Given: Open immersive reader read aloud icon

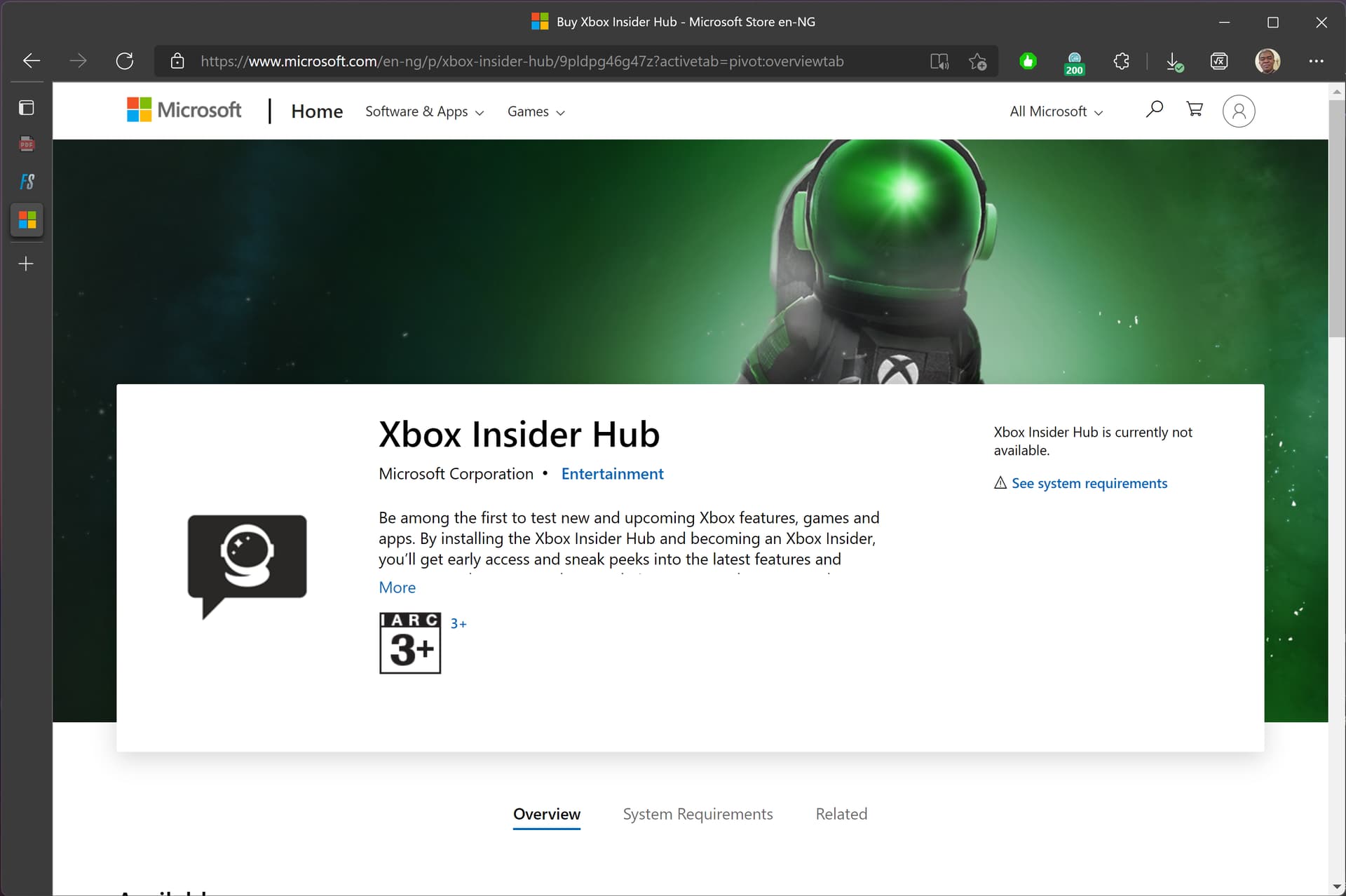Looking at the screenshot, I should pos(939,61).
